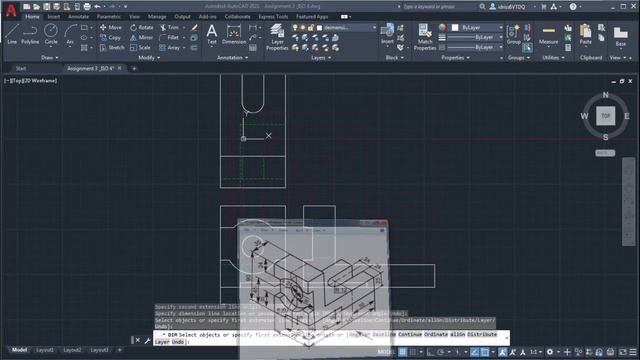Pick the Arc tool
Image resolution: width=640 pixels, height=360 pixels.
point(70,34)
